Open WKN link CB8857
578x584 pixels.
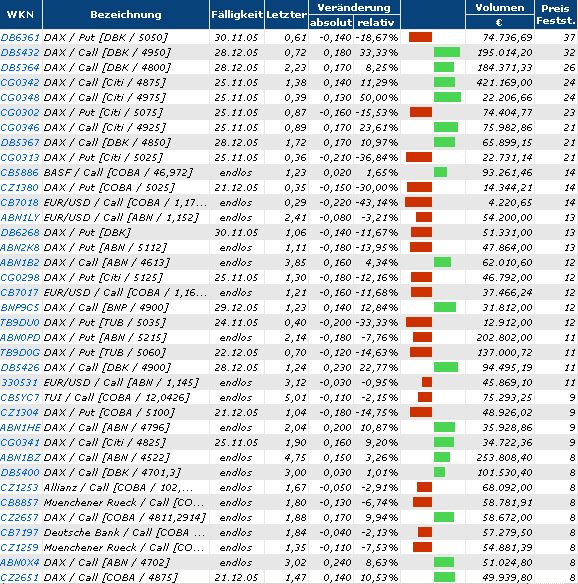(20, 502)
